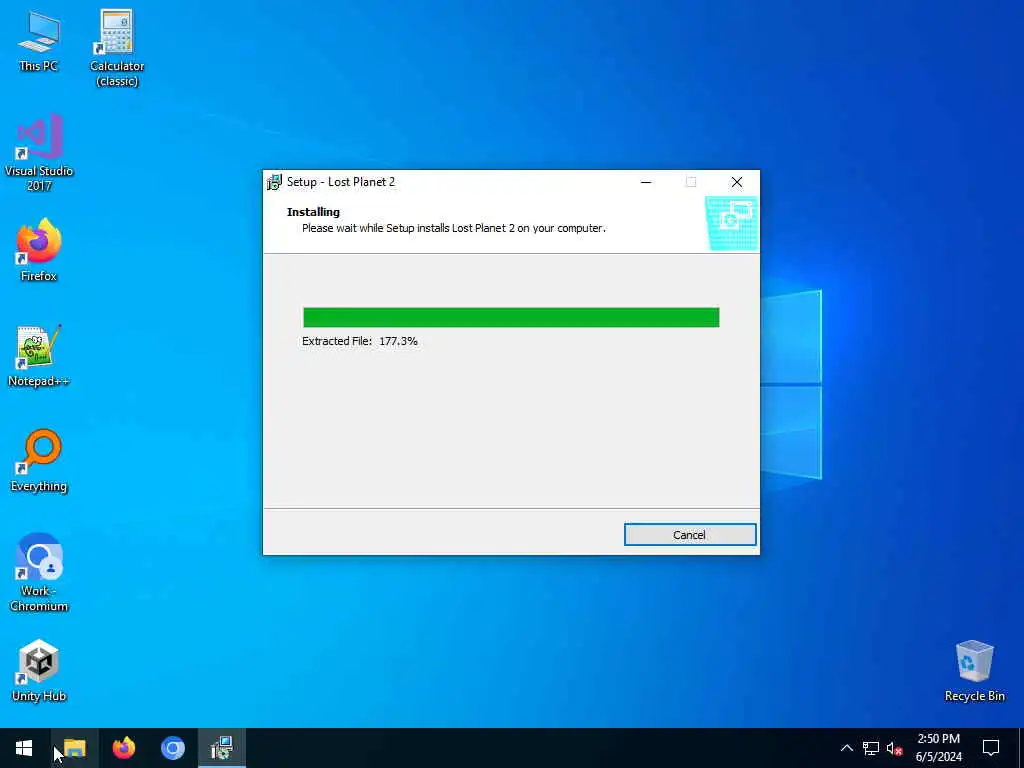Open the taskbar clock and date
Screen dimensions: 1024x768
pos(938,748)
